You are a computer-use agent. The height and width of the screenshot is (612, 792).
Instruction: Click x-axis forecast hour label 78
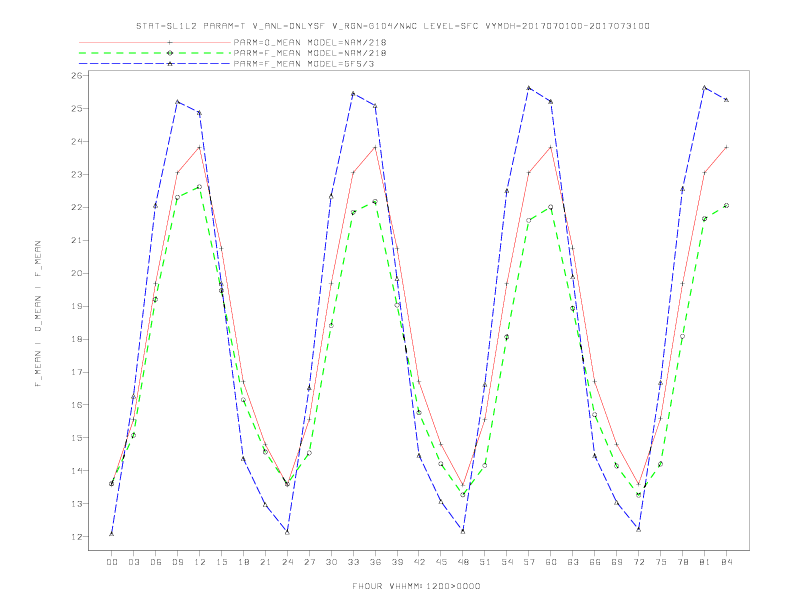[x=683, y=562]
